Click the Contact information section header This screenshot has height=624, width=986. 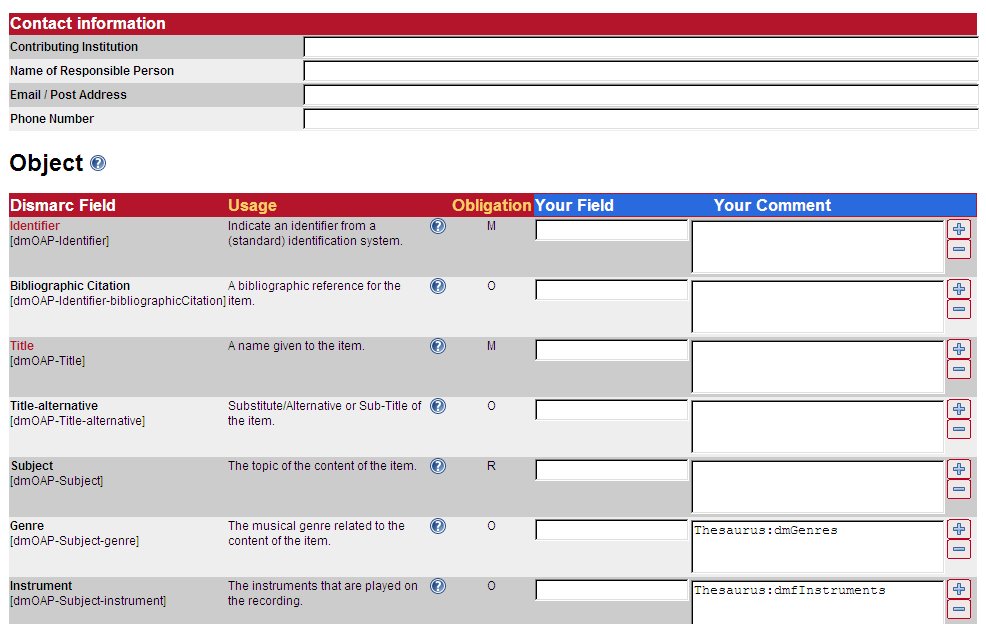coord(493,24)
